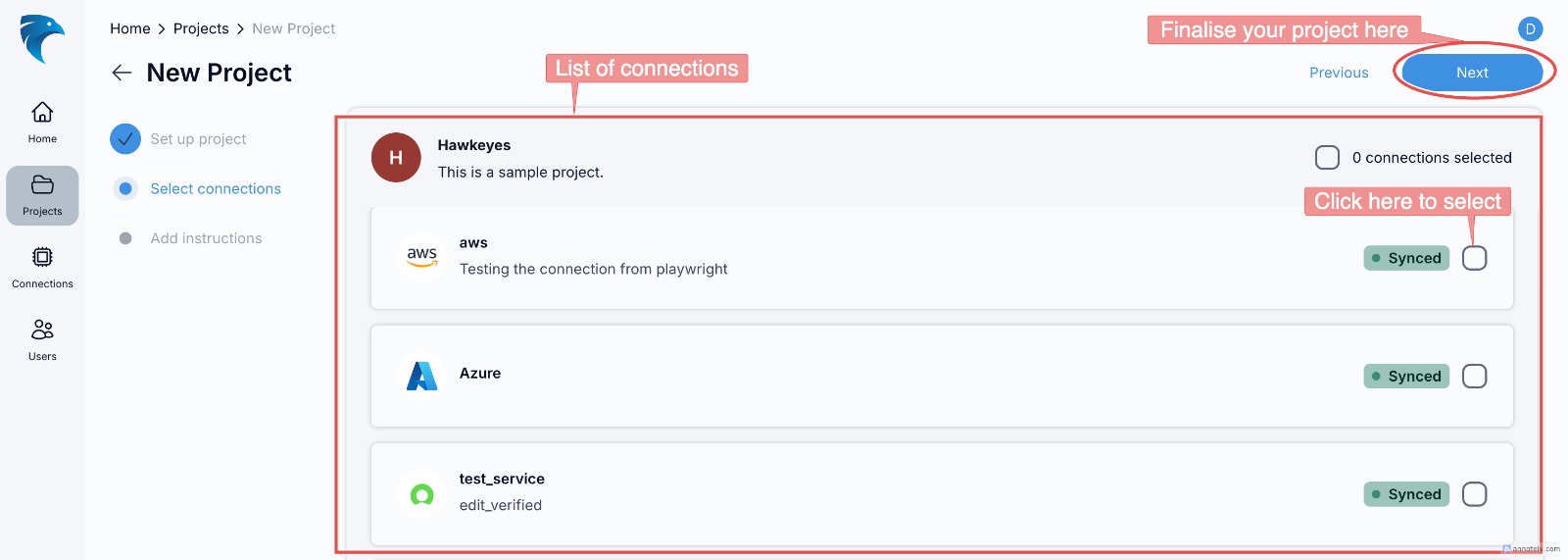Click the test_service connection logo
1568x560 pixels.
coord(422,494)
